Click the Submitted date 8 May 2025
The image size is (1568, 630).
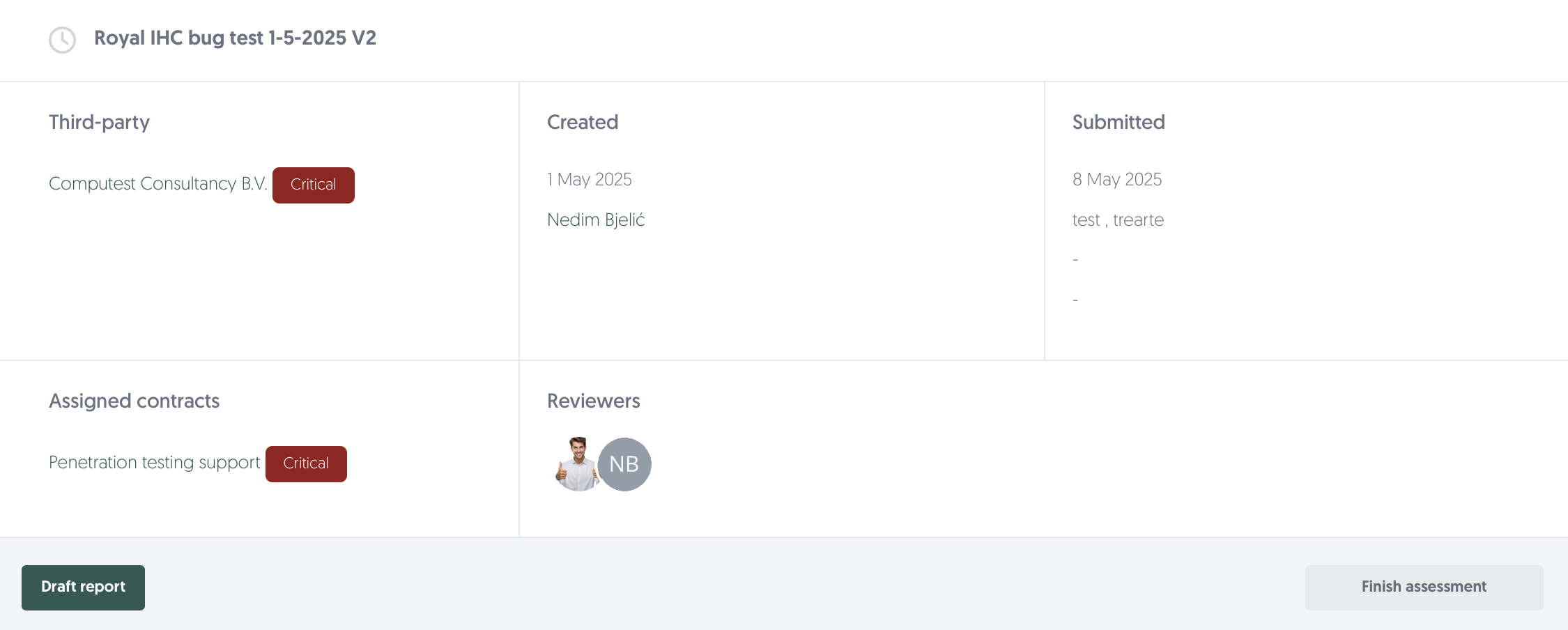tap(1117, 180)
